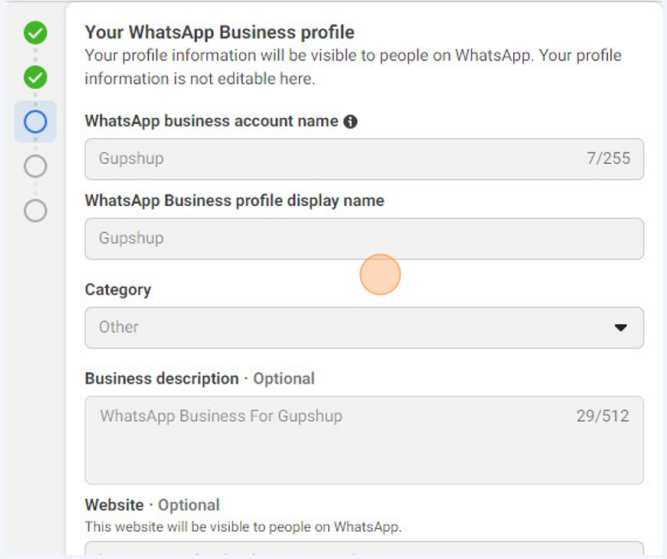Click the WhatsApp business account name field
This screenshot has height=559, width=667.
pyautogui.click(x=364, y=159)
